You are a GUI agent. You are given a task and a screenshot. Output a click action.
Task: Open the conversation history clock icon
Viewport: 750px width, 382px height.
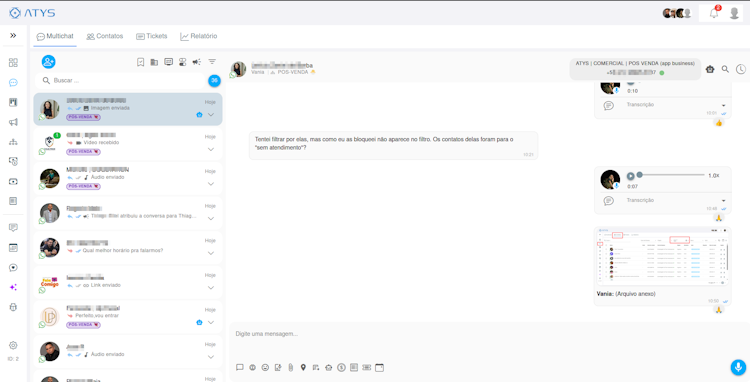click(740, 69)
